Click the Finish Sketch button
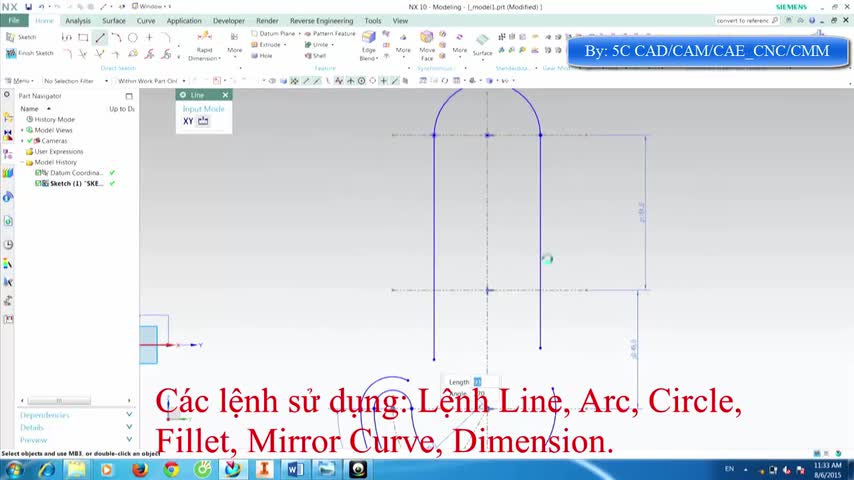The image size is (854, 480). point(29,53)
